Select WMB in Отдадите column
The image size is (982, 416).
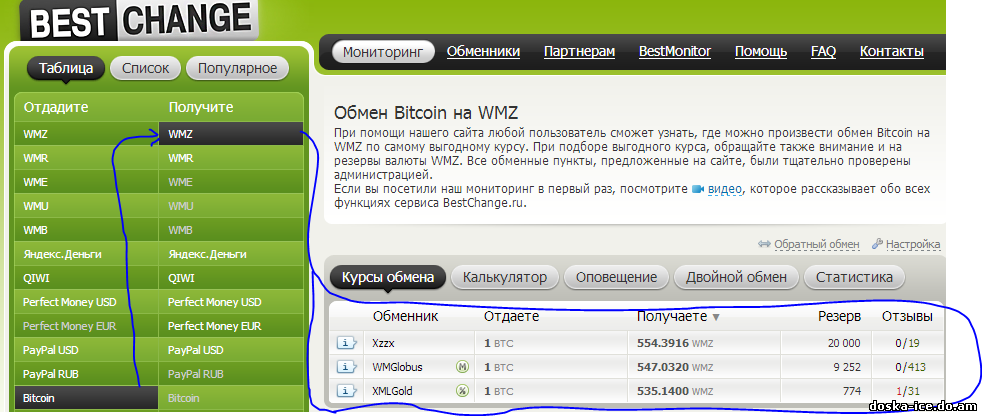click(86, 230)
